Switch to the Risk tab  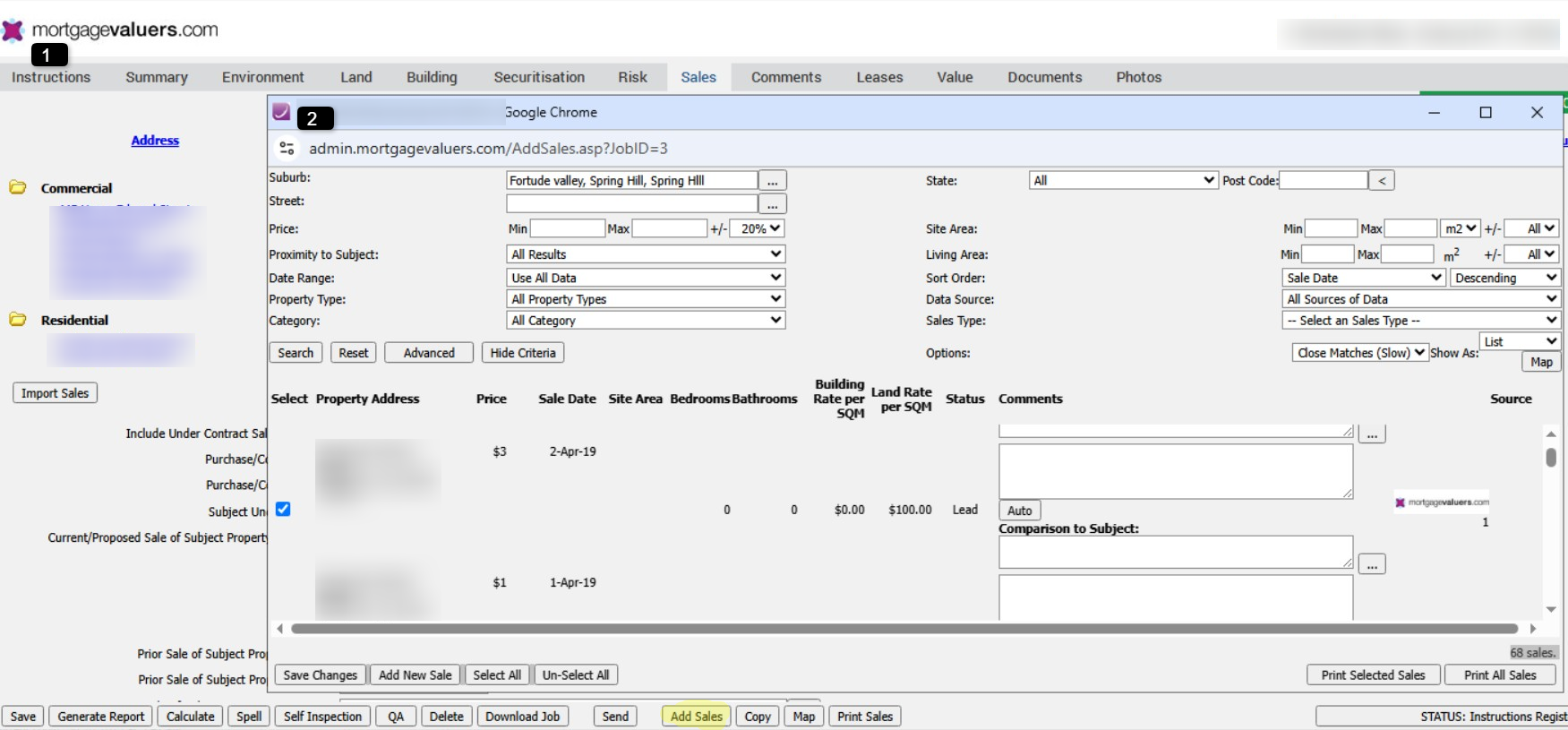pyautogui.click(x=632, y=77)
